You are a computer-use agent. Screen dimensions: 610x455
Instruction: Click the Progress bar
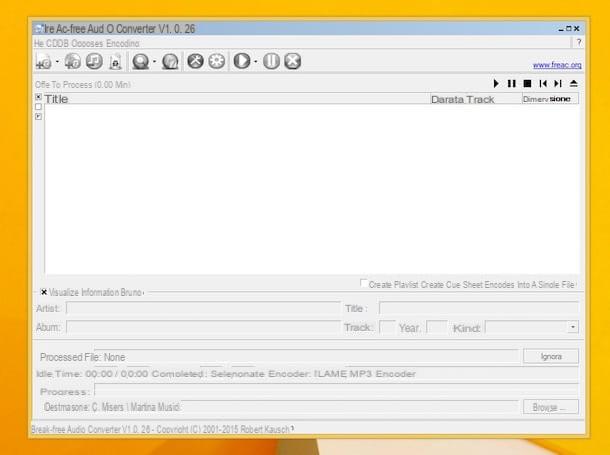coord(337,390)
